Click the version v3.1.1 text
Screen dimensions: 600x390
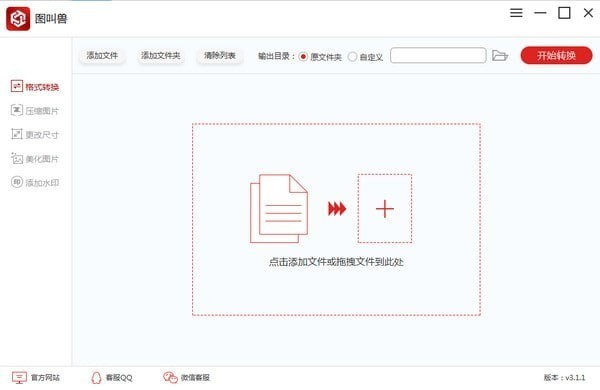point(564,378)
